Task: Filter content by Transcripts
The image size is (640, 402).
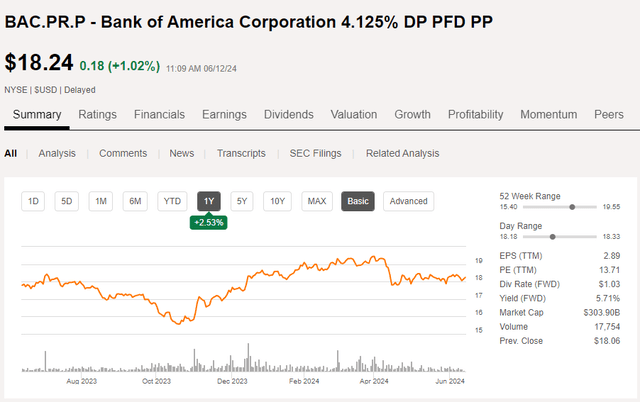Action: [241, 153]
